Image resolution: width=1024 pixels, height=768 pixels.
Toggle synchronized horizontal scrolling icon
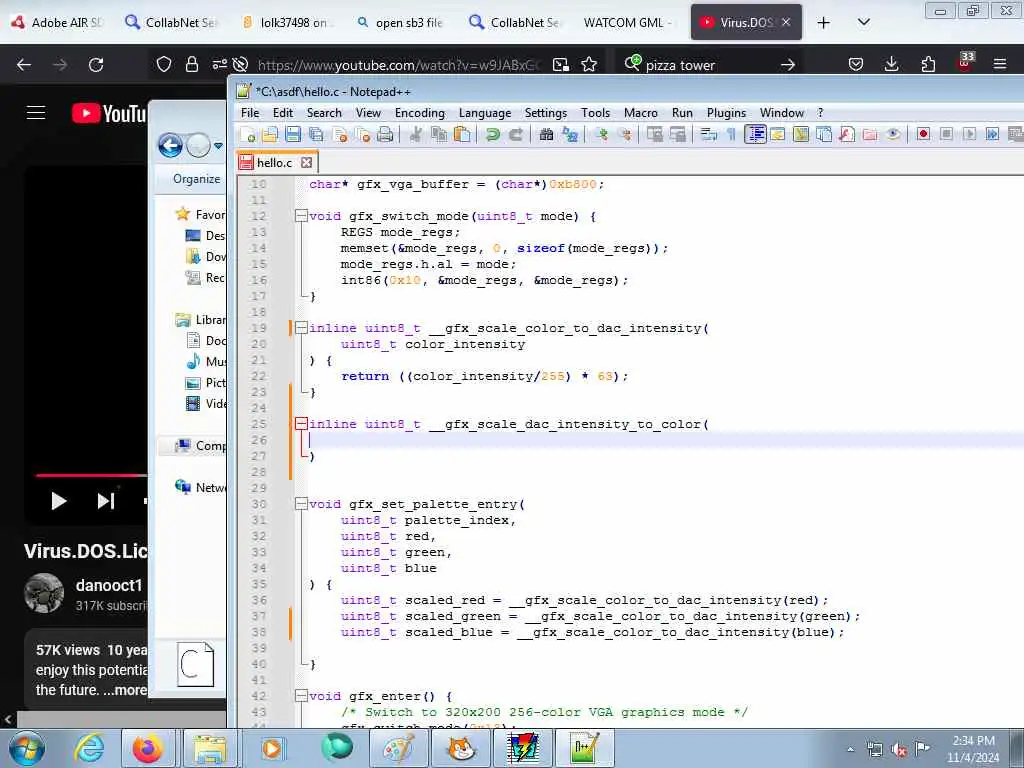coord(679,135)
